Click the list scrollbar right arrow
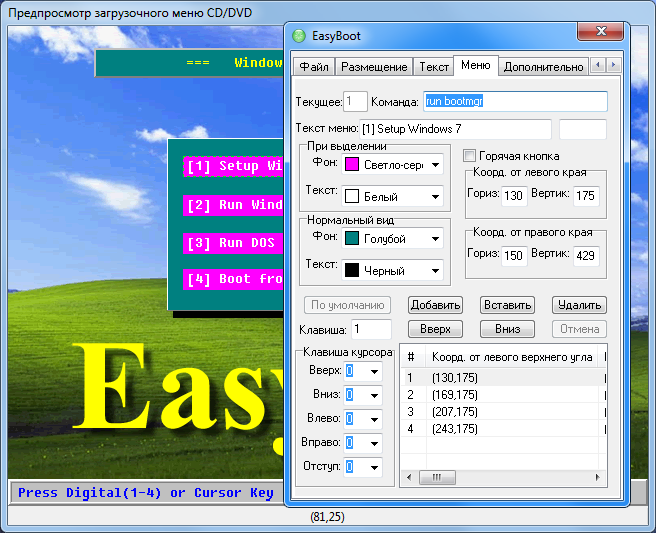This screenshot has width=656, height=533. [x=597, y=477]
